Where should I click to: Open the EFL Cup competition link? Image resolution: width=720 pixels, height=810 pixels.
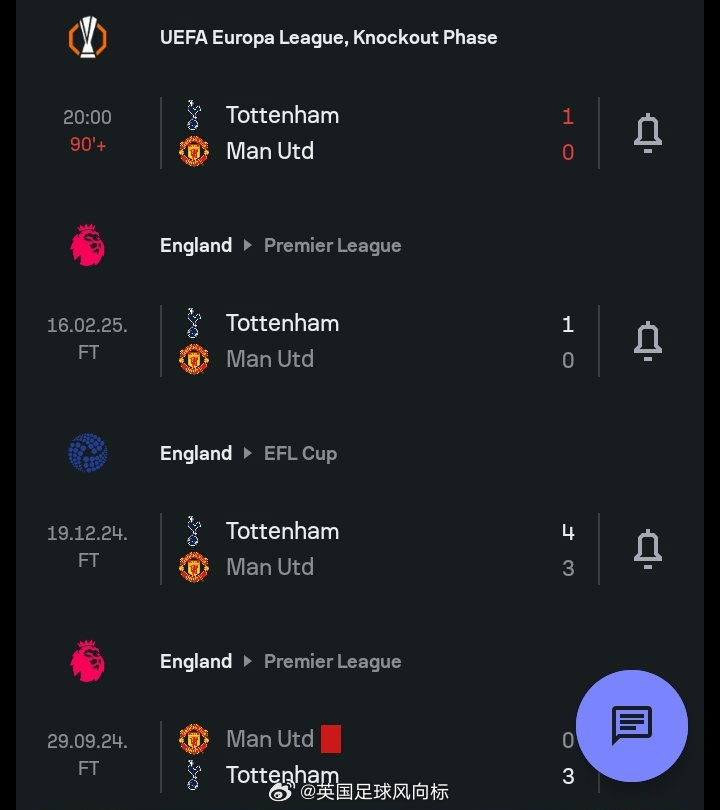tap(301, 454)
